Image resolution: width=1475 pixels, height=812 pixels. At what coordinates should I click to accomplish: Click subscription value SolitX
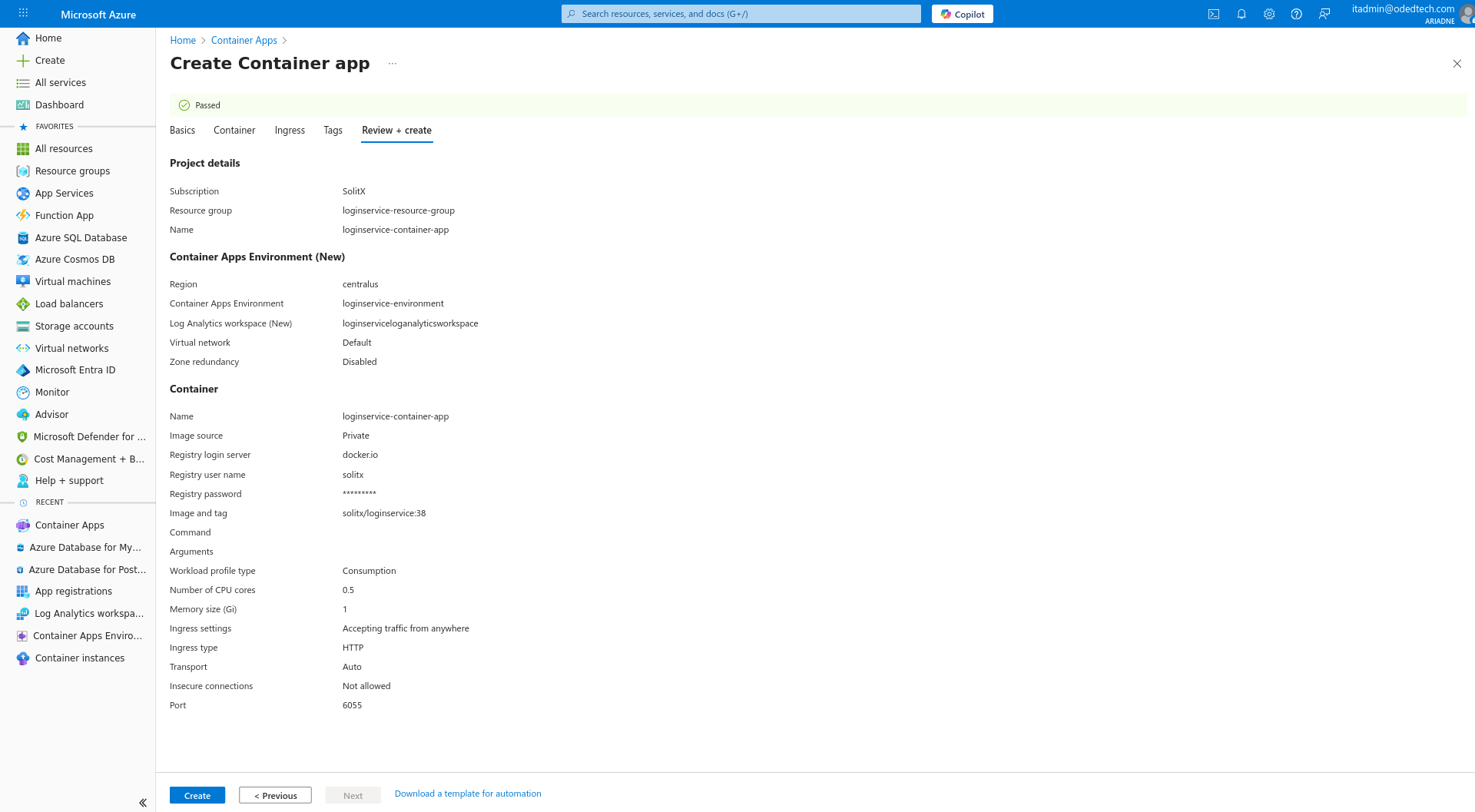pyautogui.click(x=354, y=191)
